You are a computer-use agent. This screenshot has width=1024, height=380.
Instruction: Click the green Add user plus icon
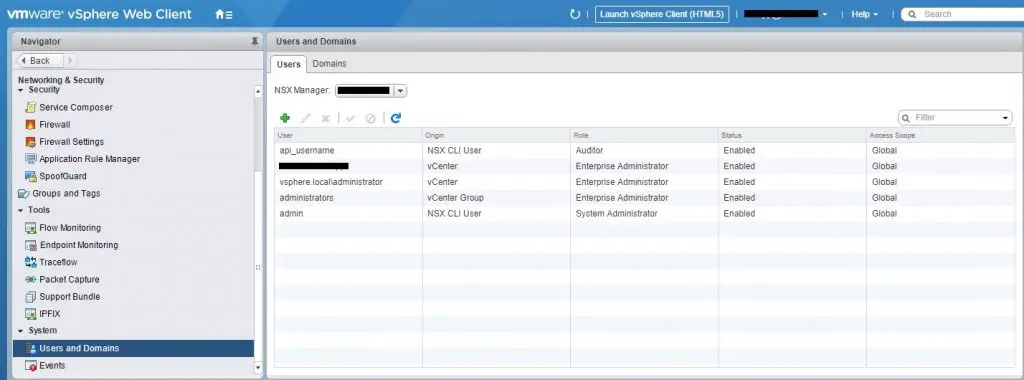[x=285, y=118]
